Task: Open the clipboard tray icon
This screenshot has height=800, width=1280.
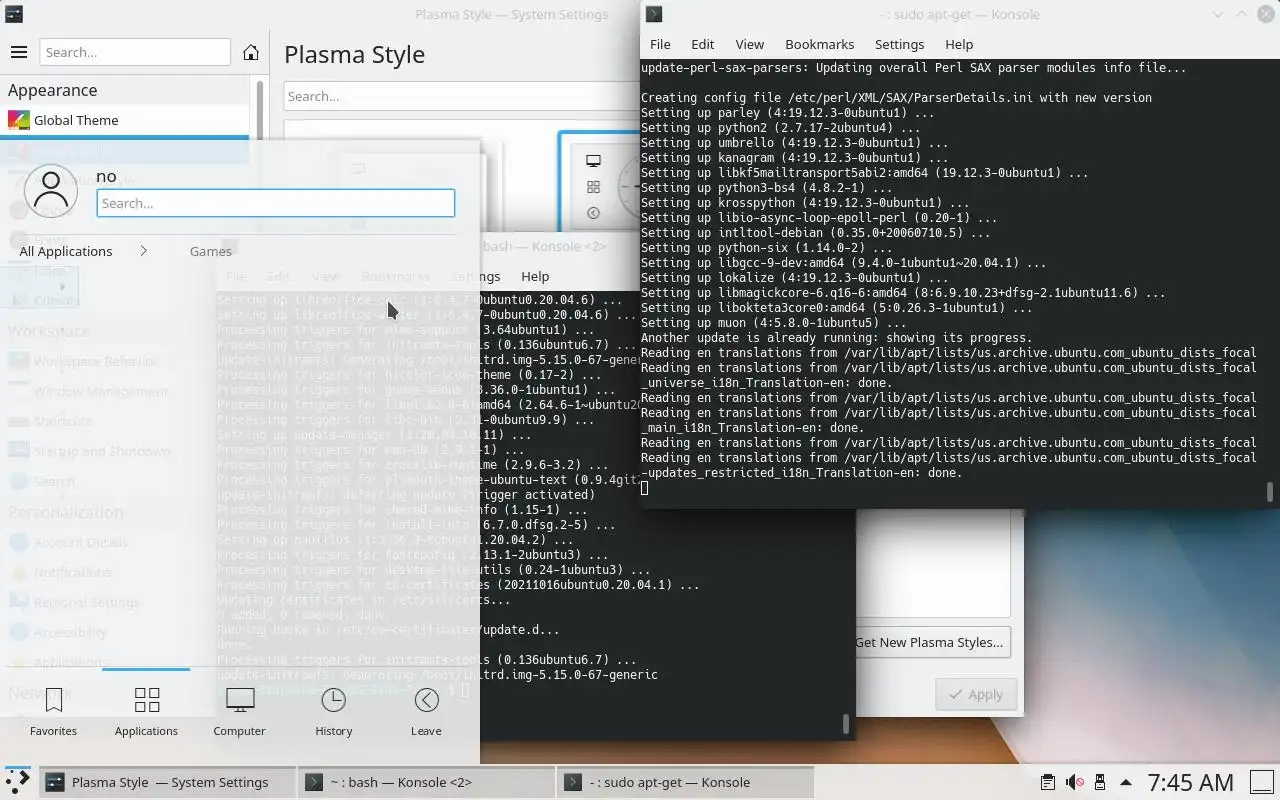Action: tap(1047, 782)
